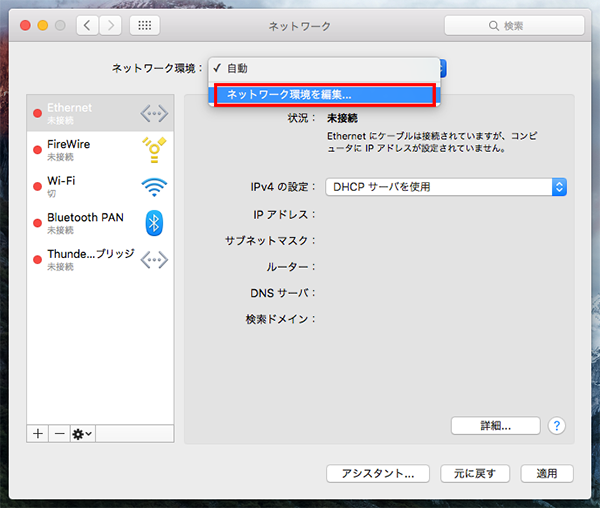600x508 pixels.
Task: Click the Ethernet red status dot
Action: (x=38, y=113)
